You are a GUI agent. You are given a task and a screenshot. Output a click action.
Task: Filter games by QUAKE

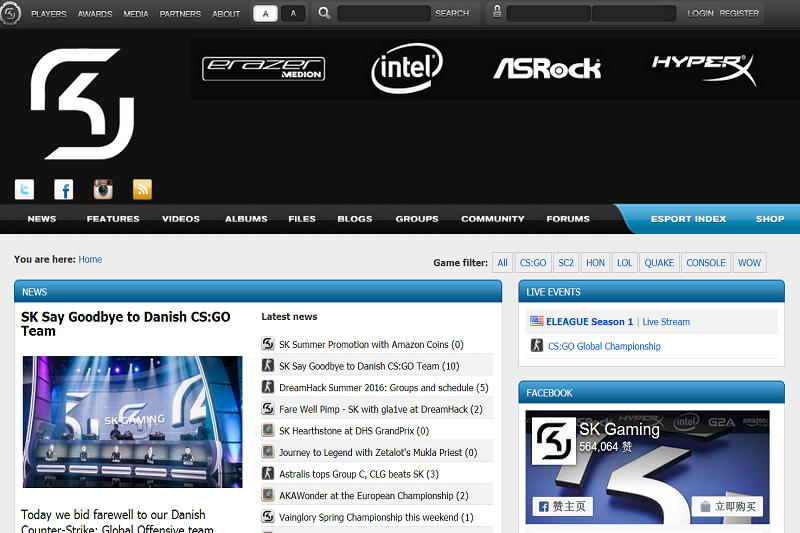click(659, 263)
